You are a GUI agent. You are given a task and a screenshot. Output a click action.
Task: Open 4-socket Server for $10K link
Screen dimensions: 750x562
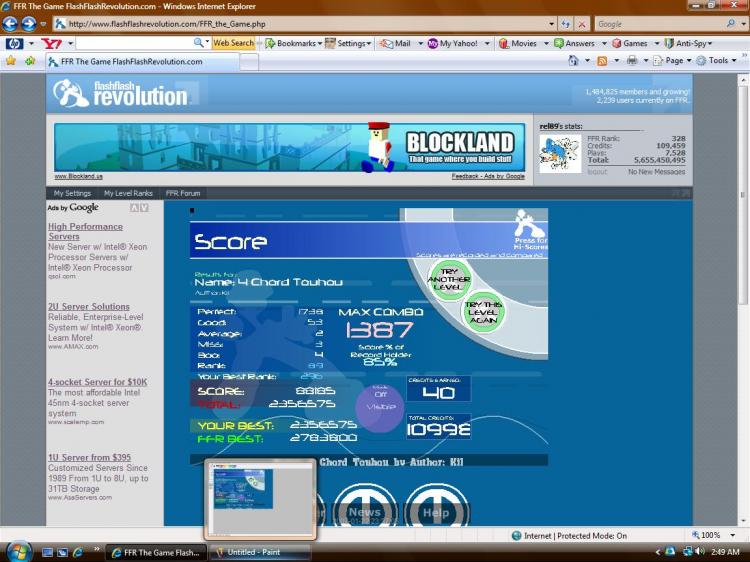point(98,382)
